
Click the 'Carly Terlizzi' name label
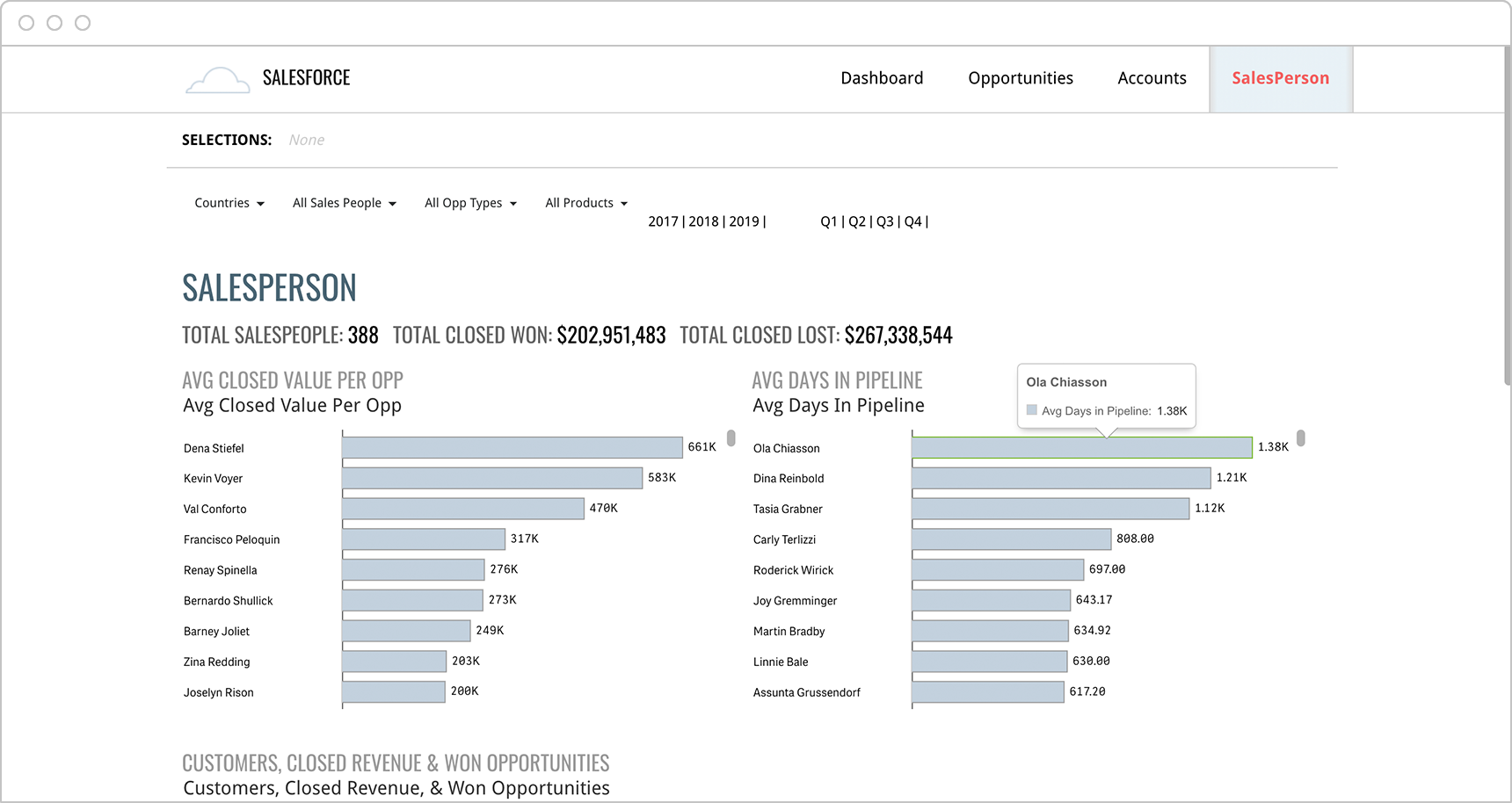(784, 539)
